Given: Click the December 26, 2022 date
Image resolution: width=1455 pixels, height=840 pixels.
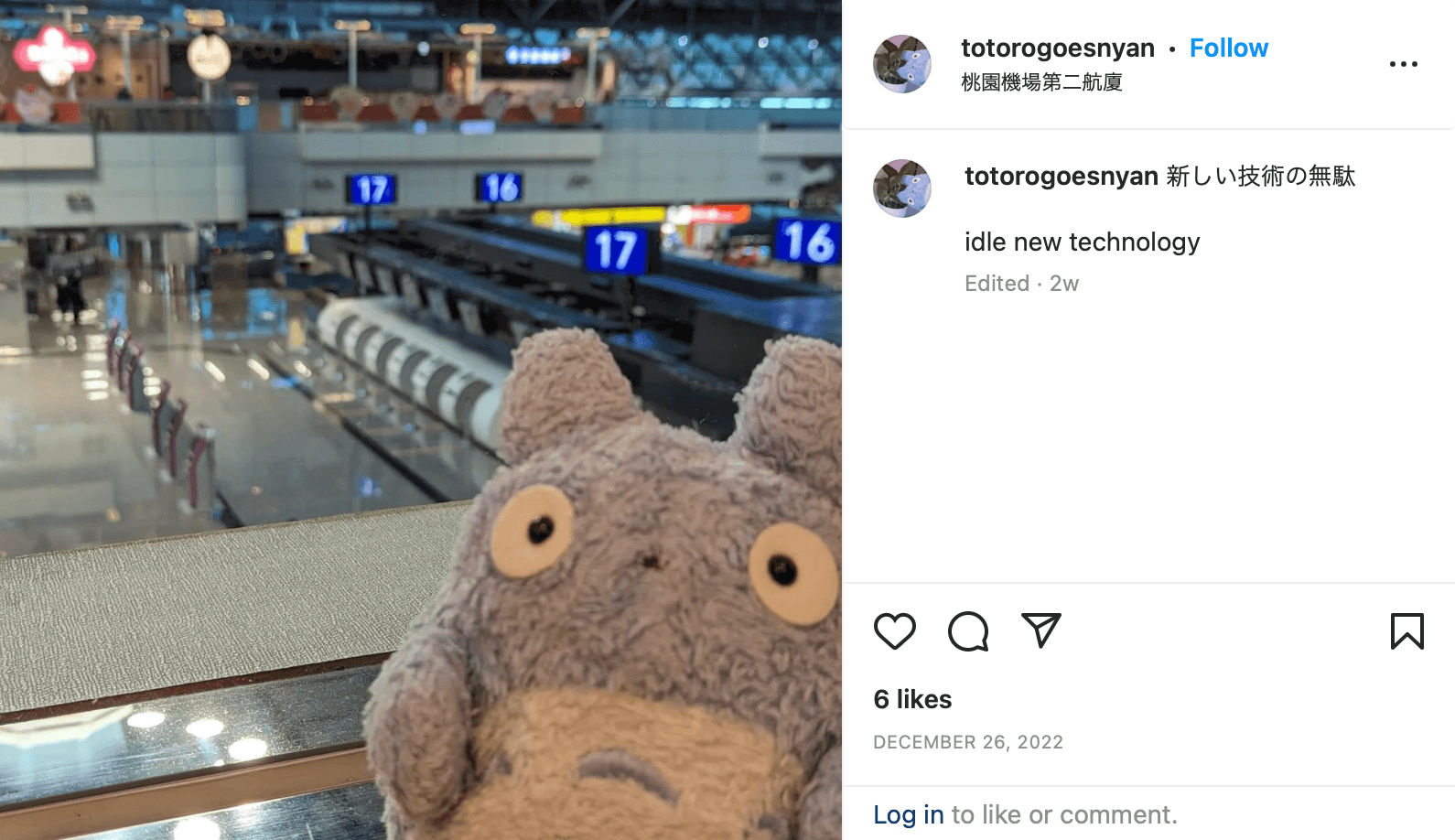Looking at the screenshot, I should coord(968,742).
